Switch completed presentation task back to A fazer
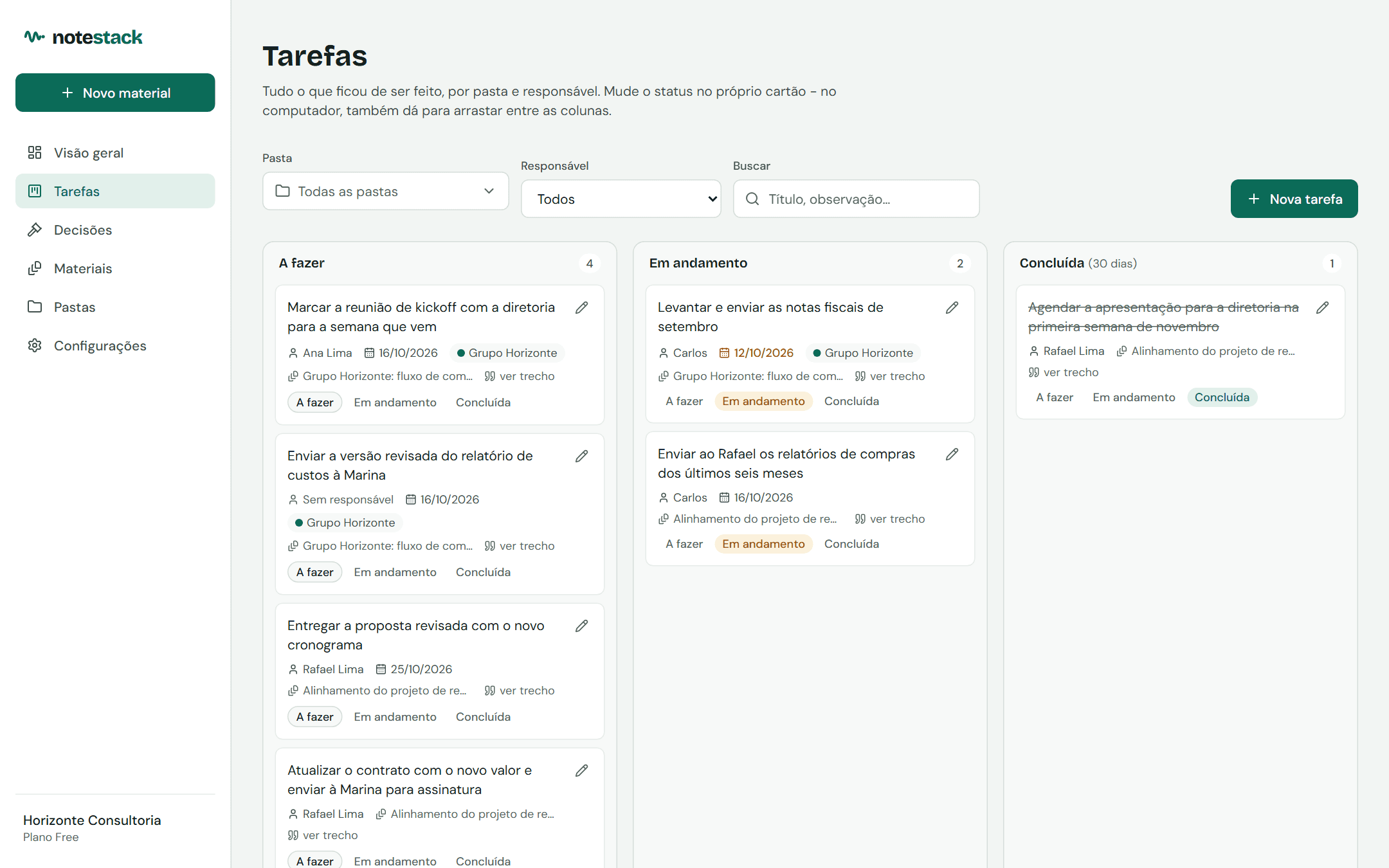1389x868 pixels. click(x=1055, y=397)
